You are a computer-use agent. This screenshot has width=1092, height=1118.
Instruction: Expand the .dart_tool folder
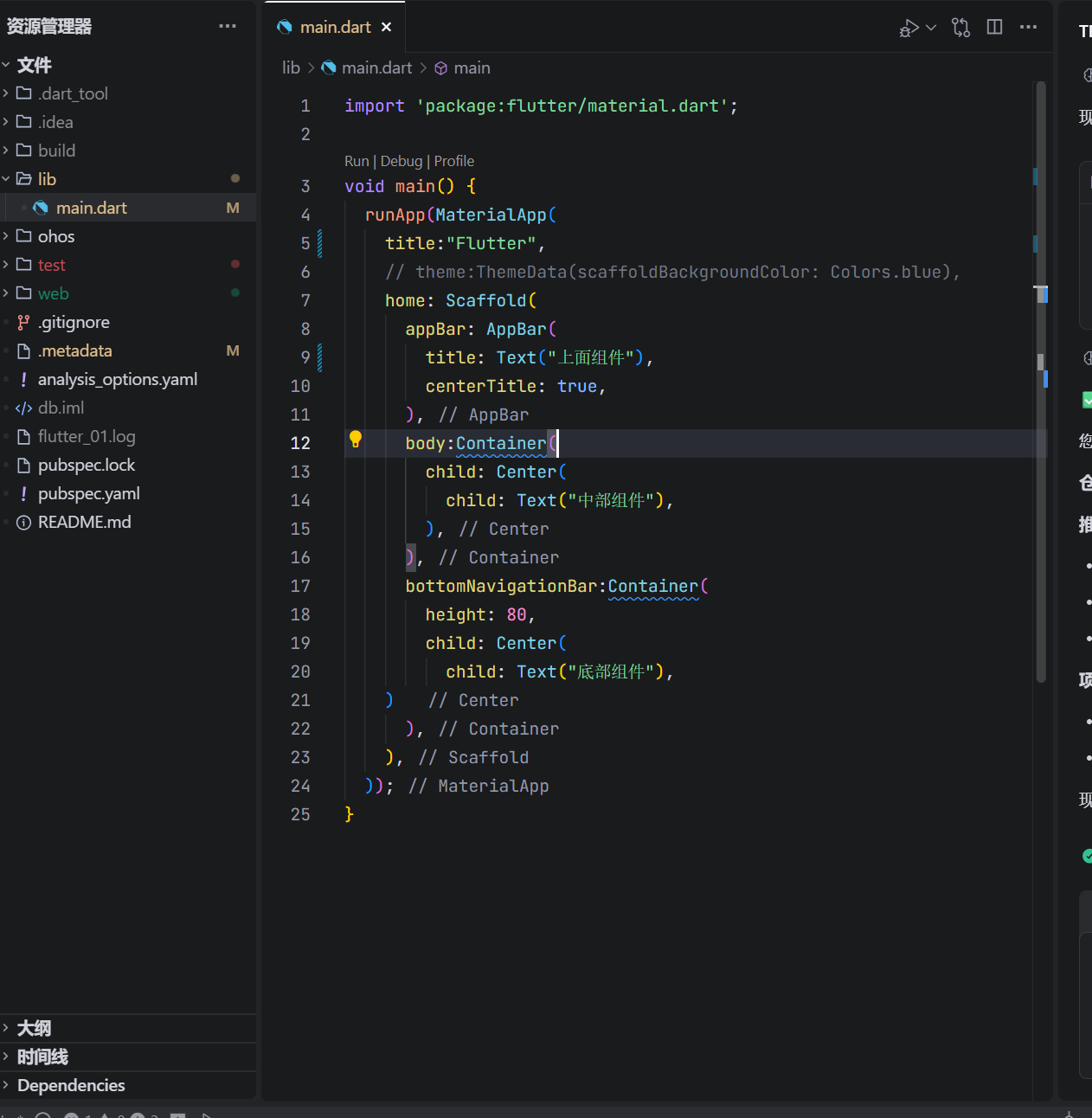pyautogui.click(x=128, y=93)
